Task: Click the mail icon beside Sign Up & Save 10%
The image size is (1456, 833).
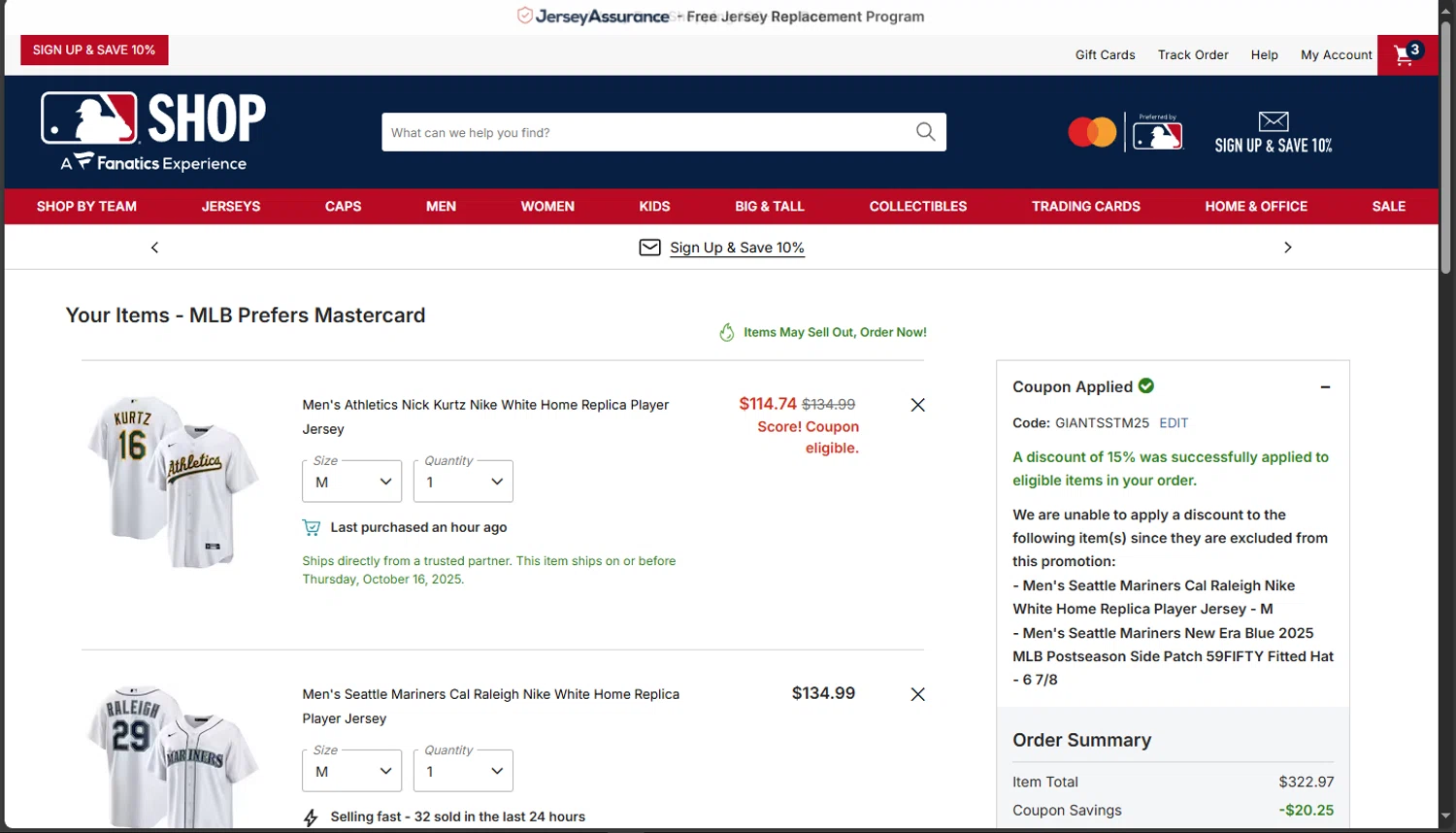Action: [650, 248]
